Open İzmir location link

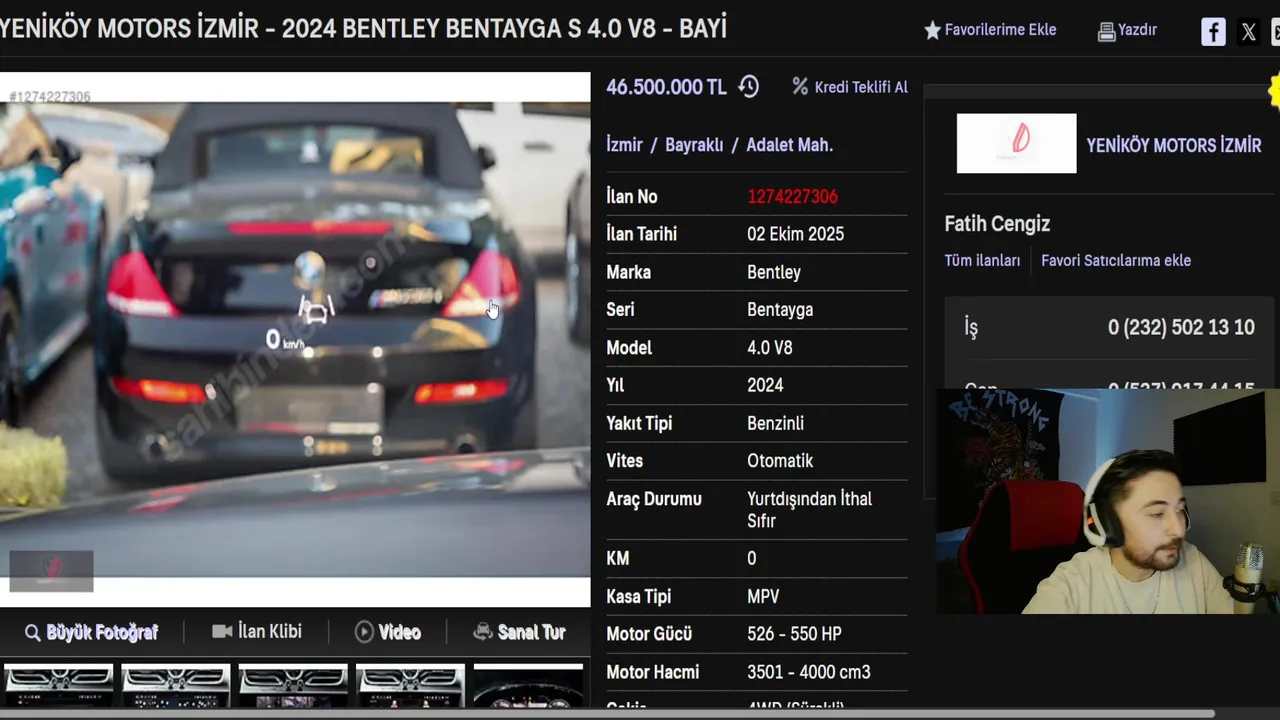[624, 145]
